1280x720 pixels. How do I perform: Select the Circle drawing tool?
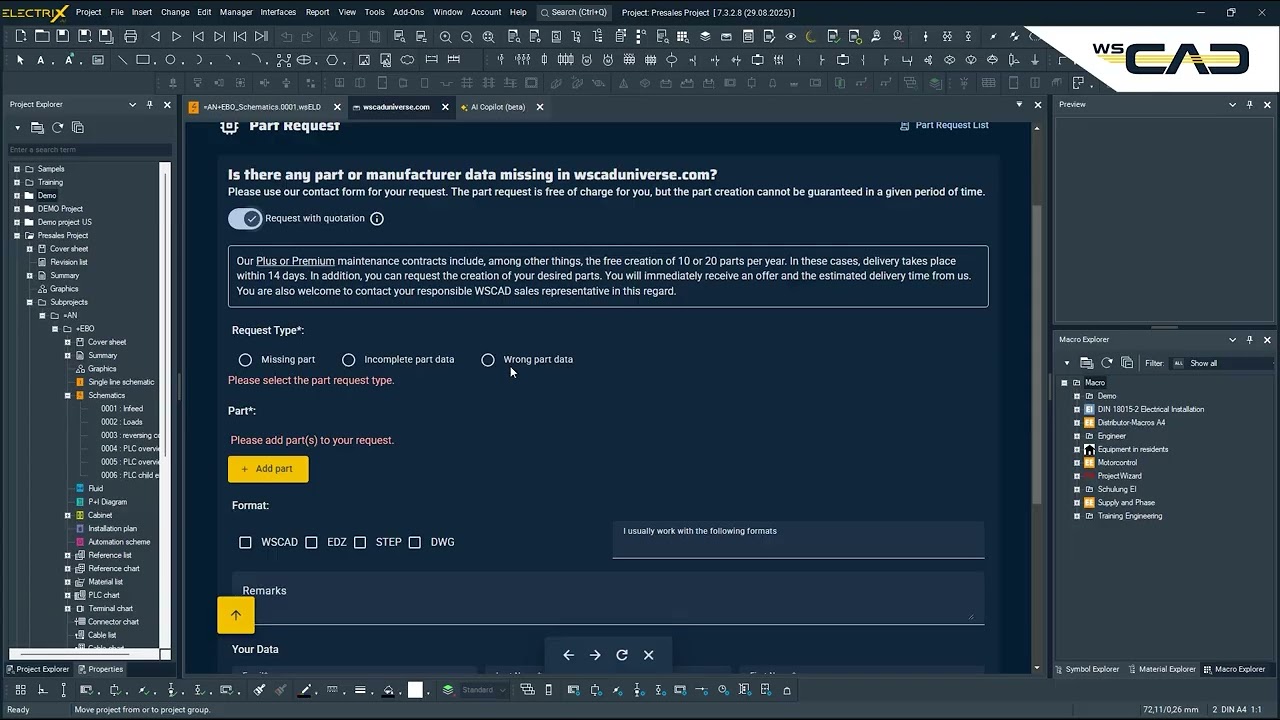tap(170, 60)
